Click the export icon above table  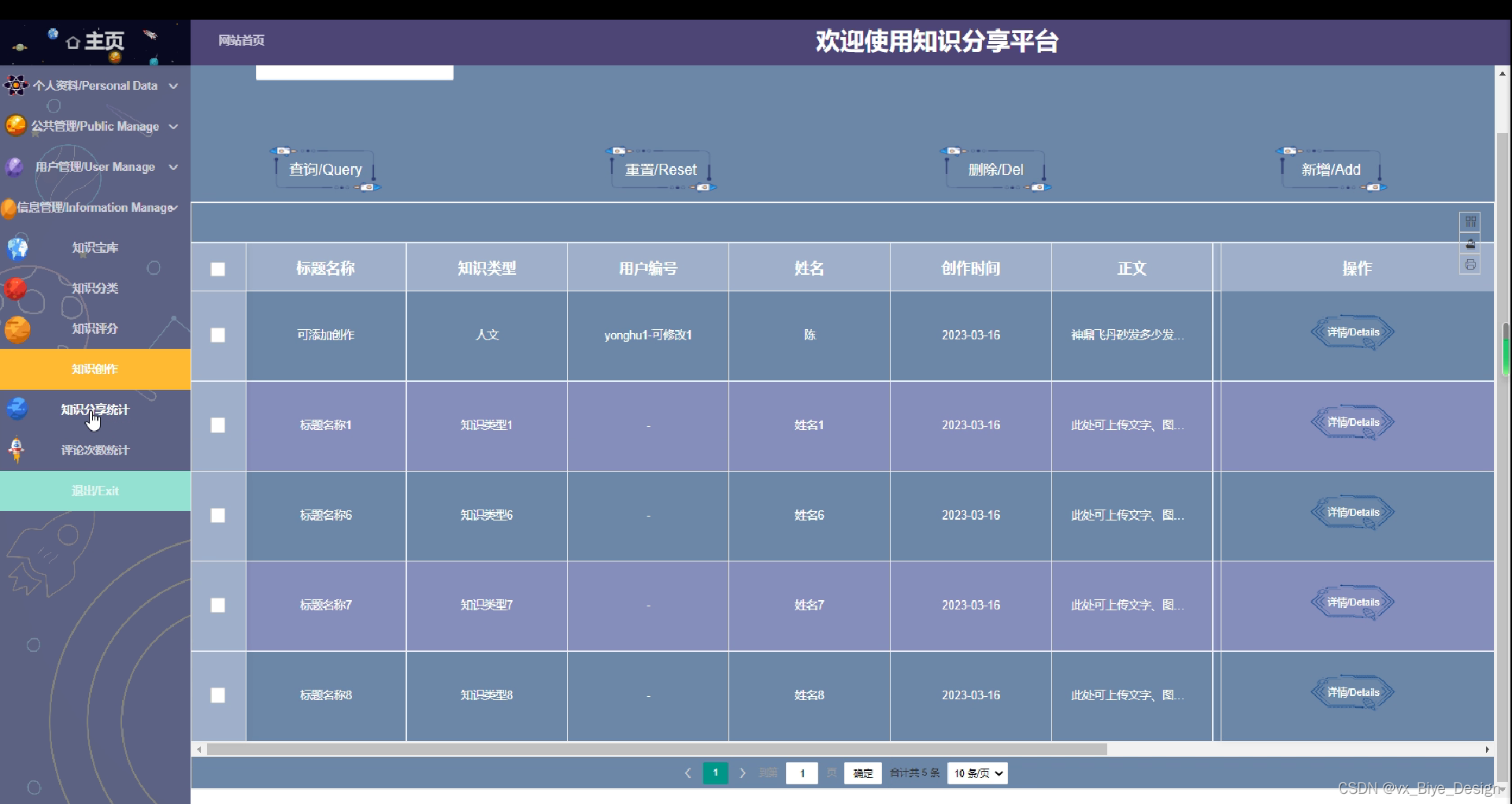pos(1470,243)
